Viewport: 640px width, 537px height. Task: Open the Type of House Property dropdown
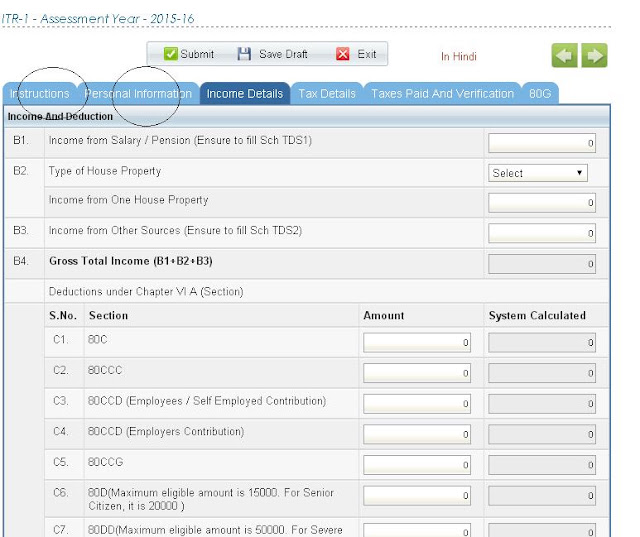point(538,173)
